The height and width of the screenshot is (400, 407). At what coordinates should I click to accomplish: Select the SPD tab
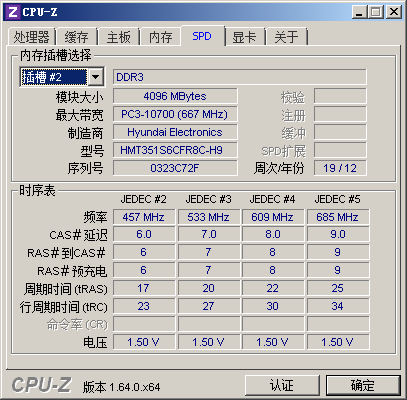click(202, 36)
